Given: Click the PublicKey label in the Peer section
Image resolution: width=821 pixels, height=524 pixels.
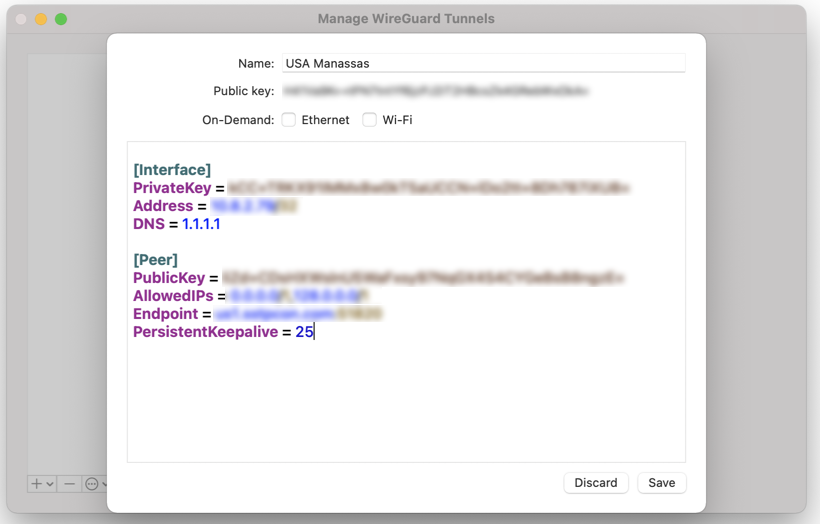Looking at the screenshot, I should (169, 278).
